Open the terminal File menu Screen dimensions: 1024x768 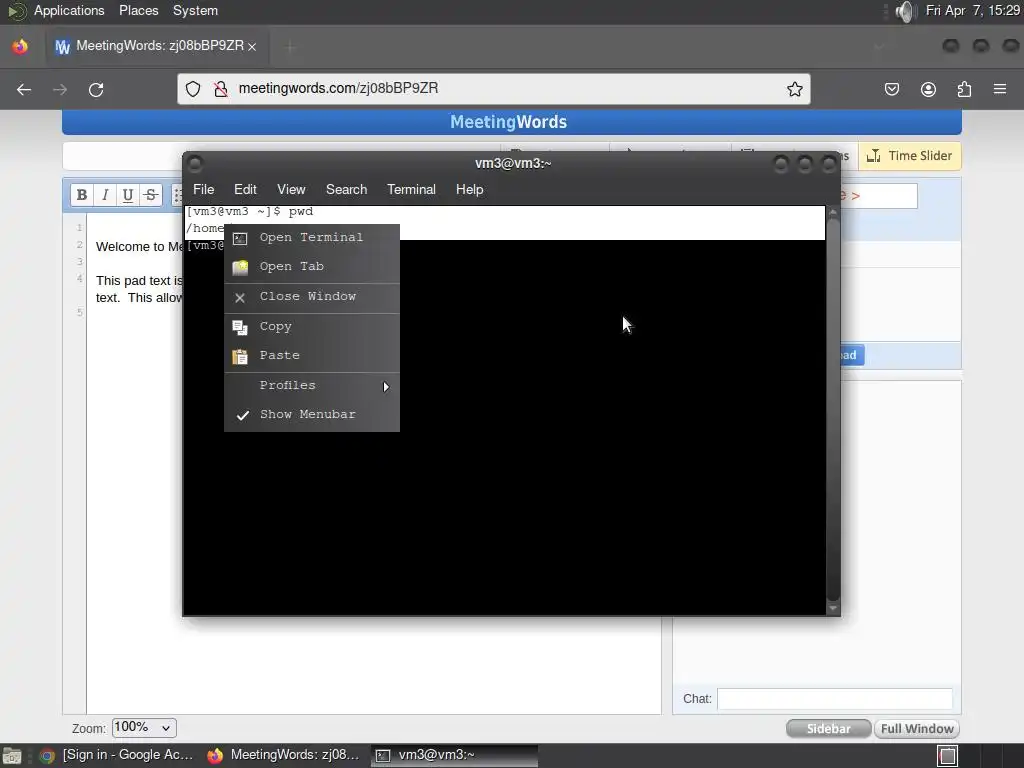coord(203,189)
